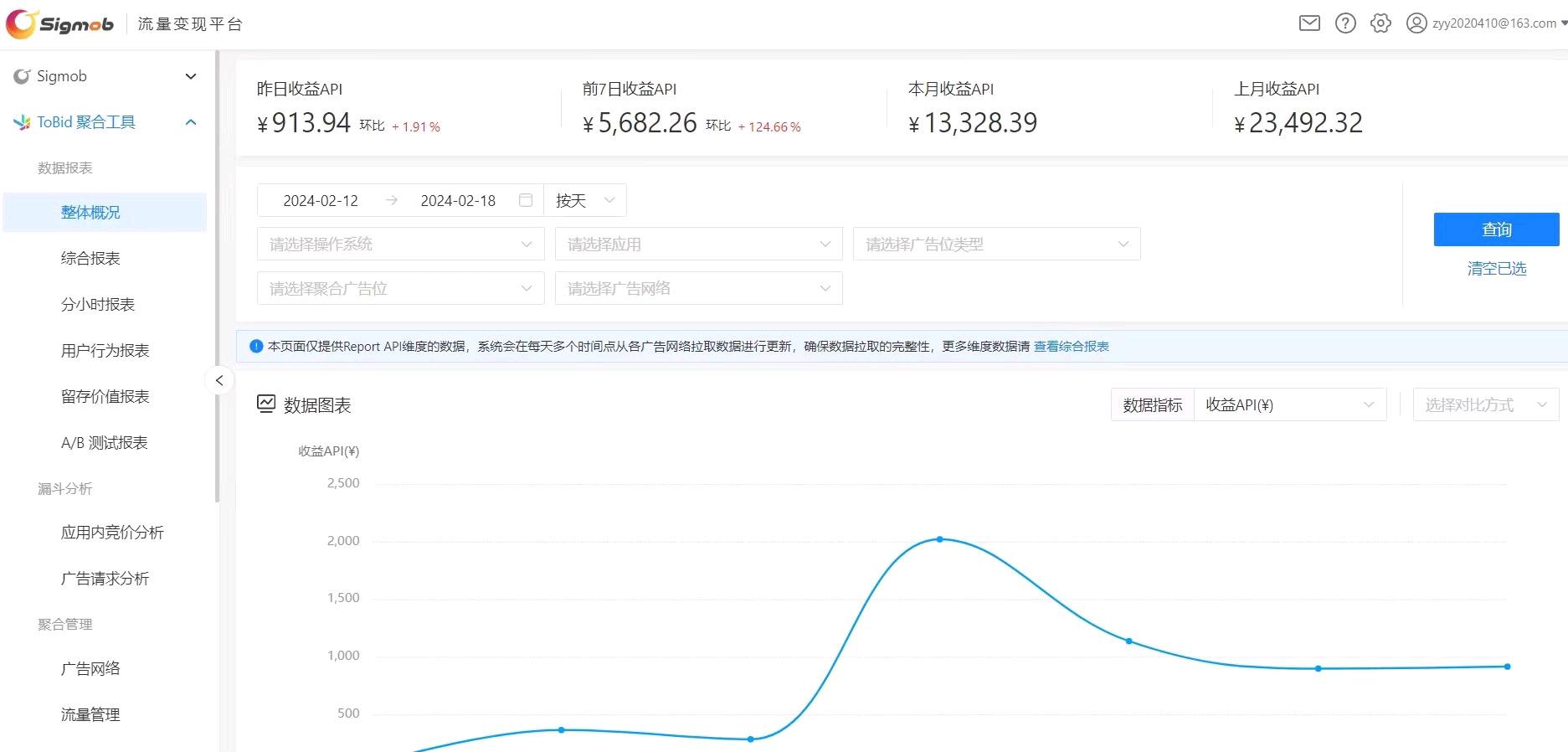The height and width of the screenshot is (752, 1568).
Task: Expand the Sigmob sidebar section
Action: [190, 76]
